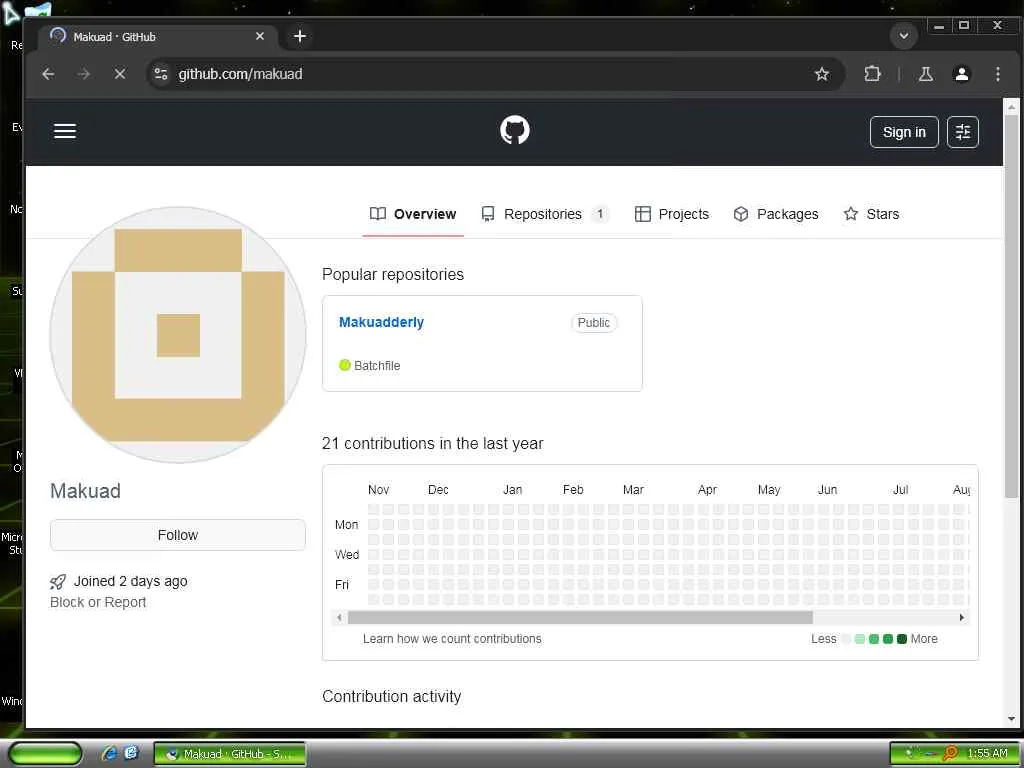Open Chrome Labs flask icon

point(925,74)
